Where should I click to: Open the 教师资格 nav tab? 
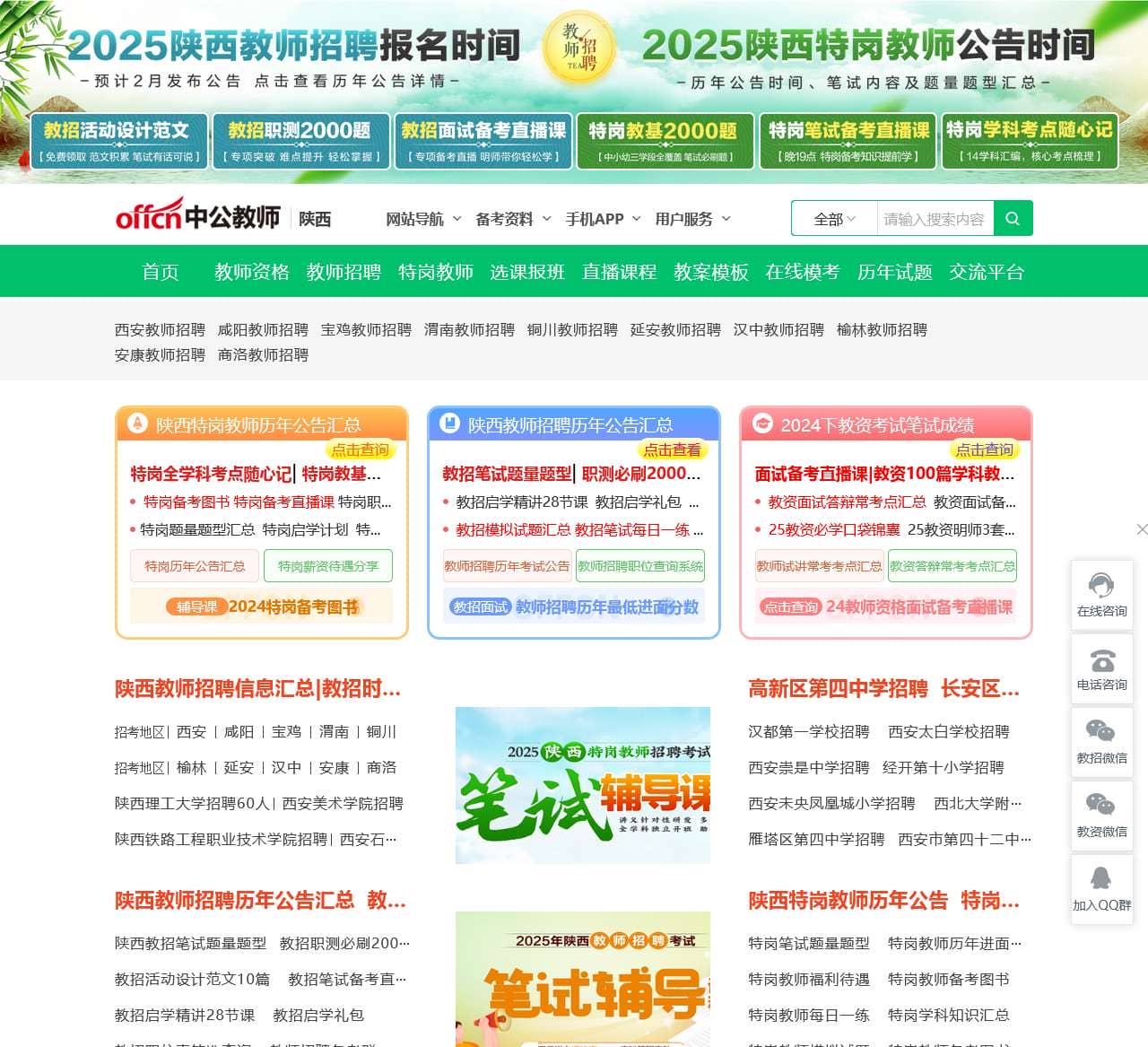(x=252, y=272)
